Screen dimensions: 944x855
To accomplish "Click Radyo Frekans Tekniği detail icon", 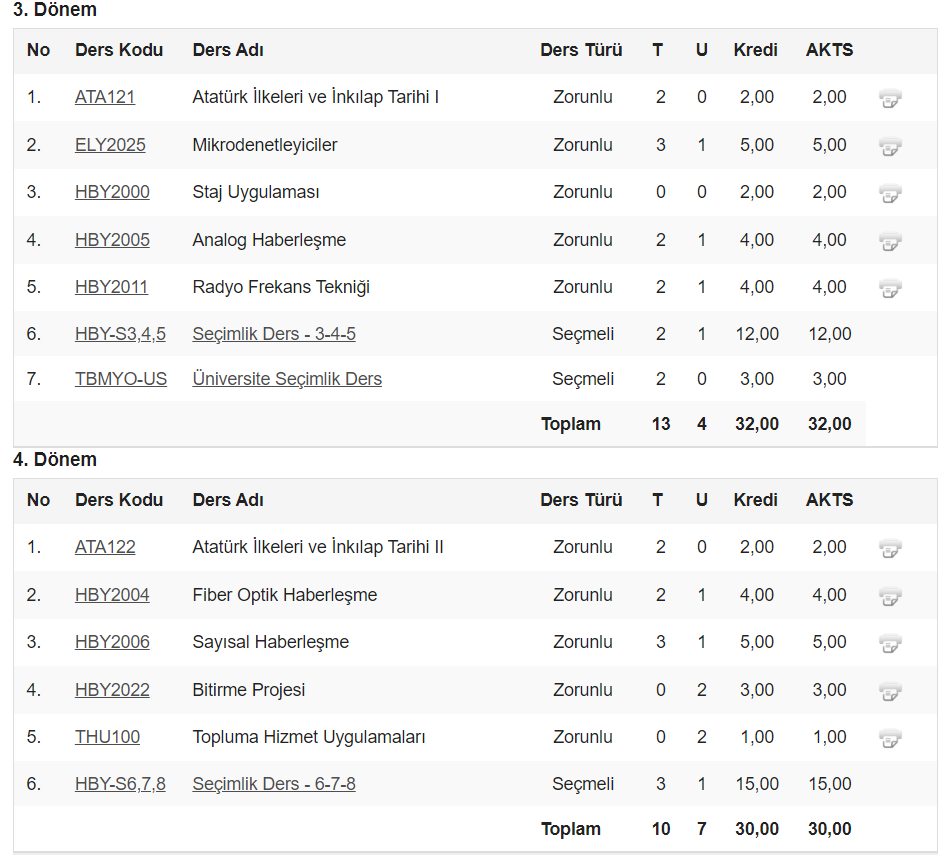I will (890, 288).
